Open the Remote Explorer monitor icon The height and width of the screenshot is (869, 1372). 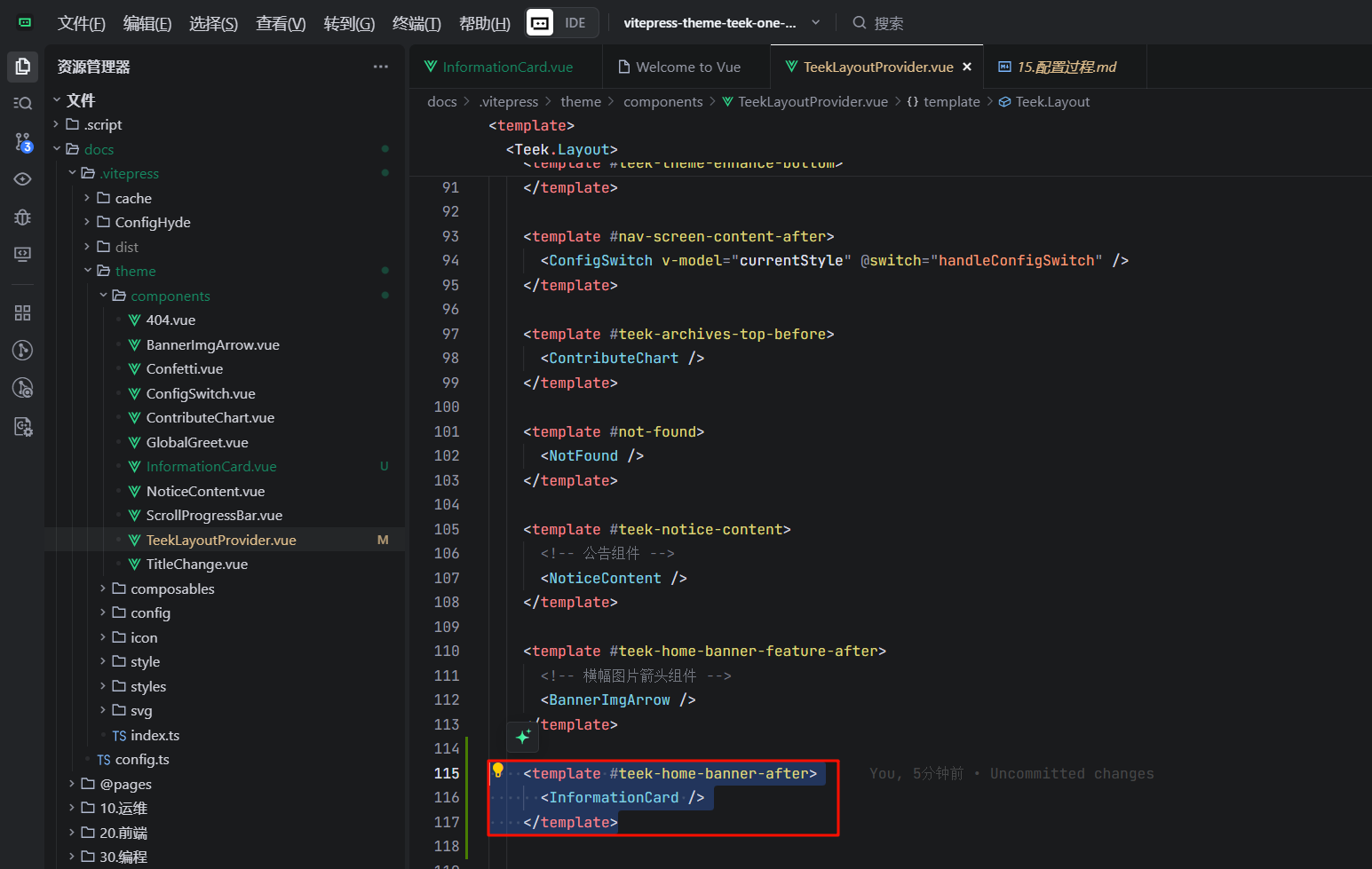23,254
